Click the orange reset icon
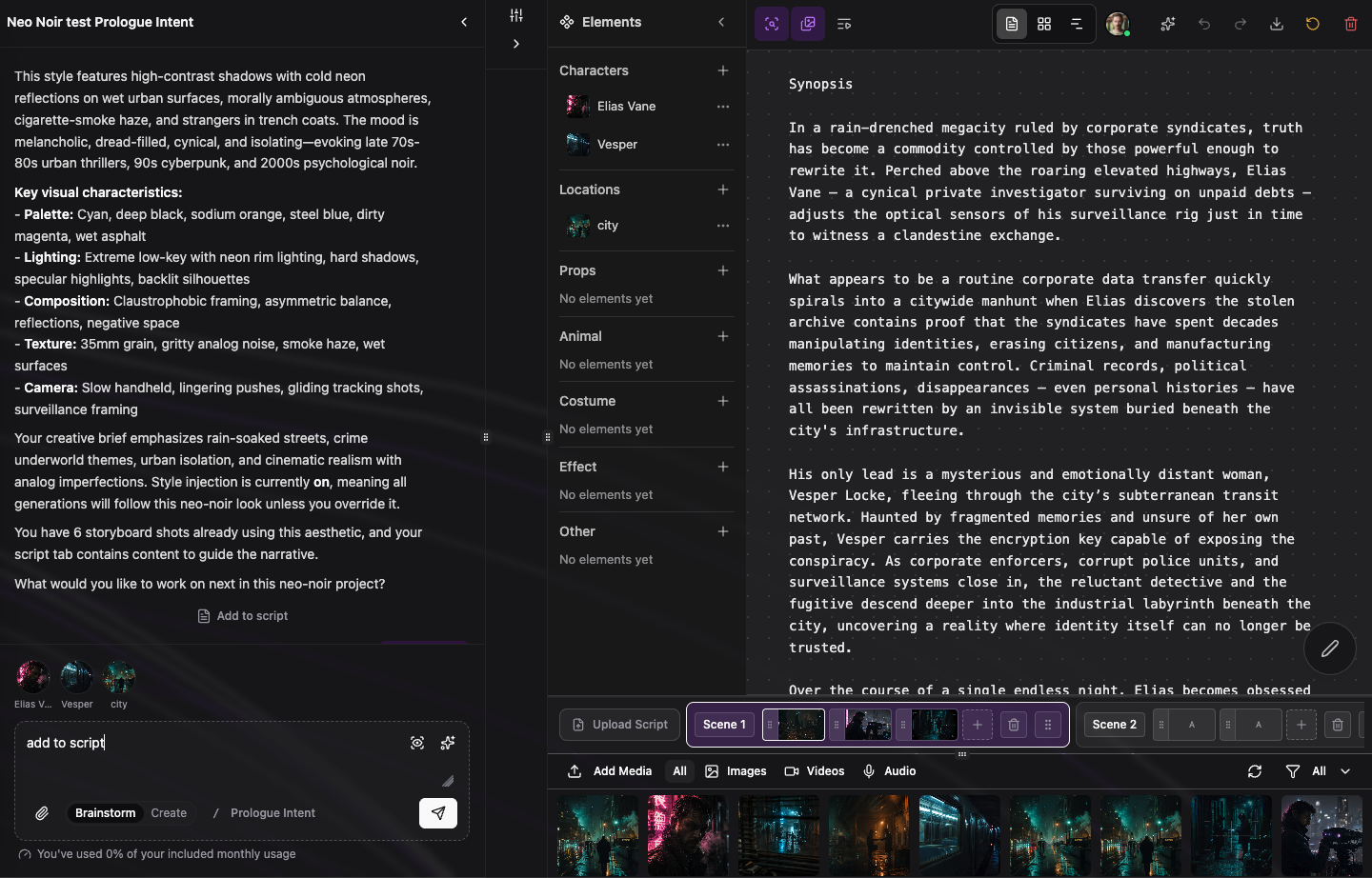This screenshot has height=878, width=1372. click(x=1313, y=24)
